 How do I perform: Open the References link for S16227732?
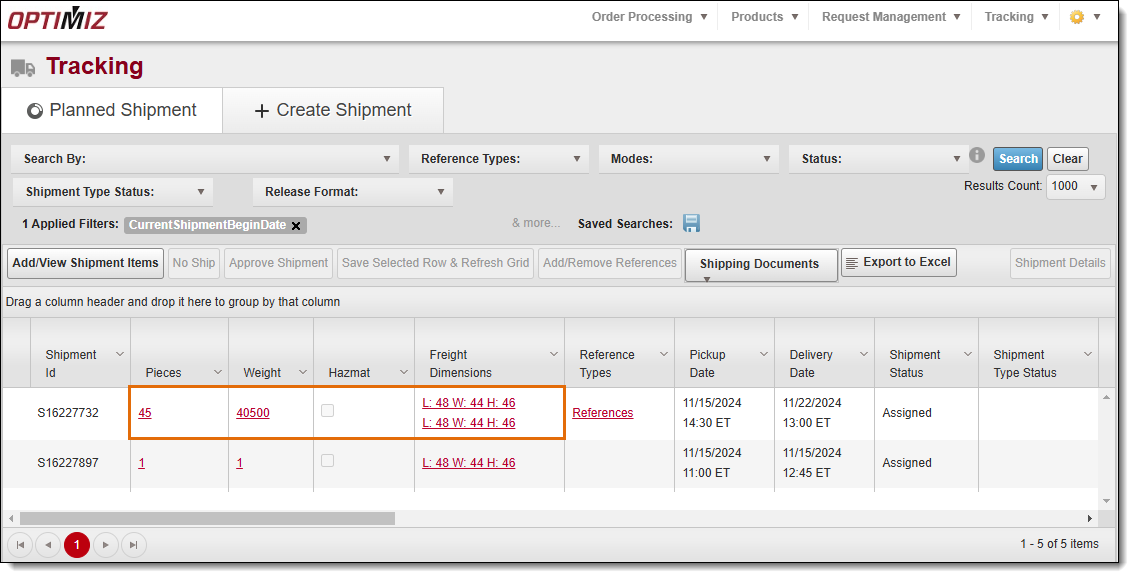[x=602, y=412]
